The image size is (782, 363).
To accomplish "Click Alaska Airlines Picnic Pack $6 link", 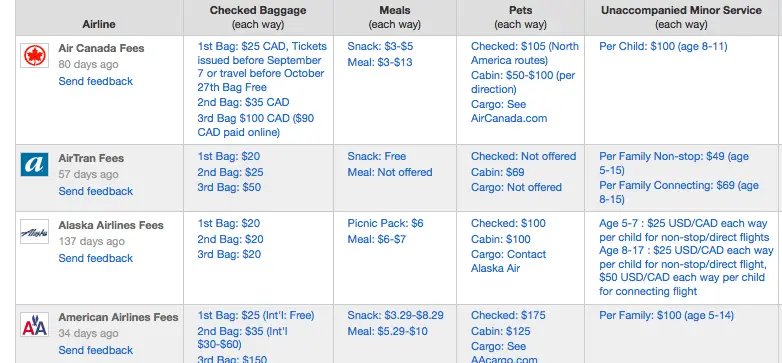I will [x=385, y=223].
